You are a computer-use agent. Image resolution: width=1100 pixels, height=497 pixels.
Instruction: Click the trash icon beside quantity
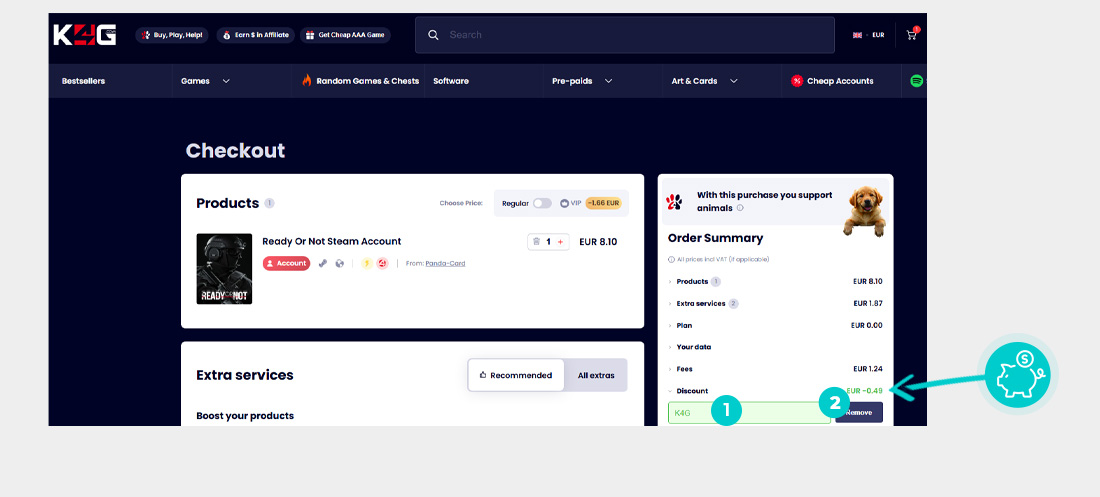pos(537,241)
